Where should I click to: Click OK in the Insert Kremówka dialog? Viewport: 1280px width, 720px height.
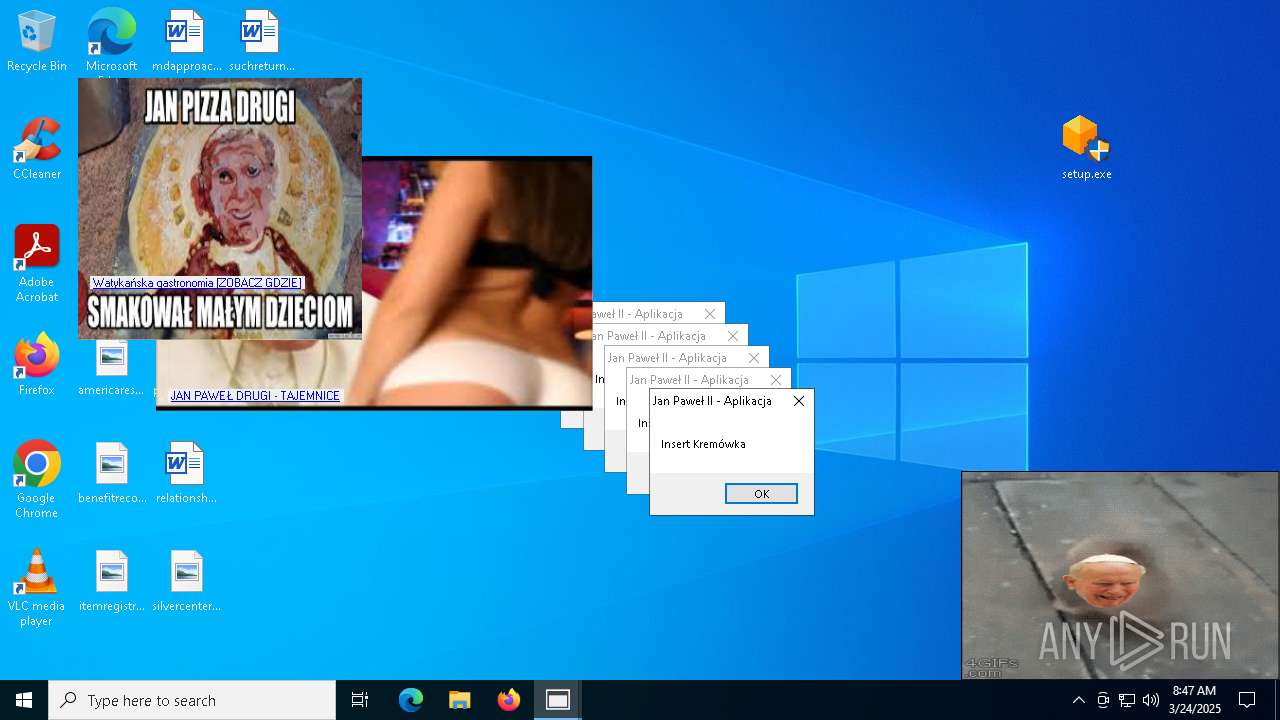[x=761, y=494]
